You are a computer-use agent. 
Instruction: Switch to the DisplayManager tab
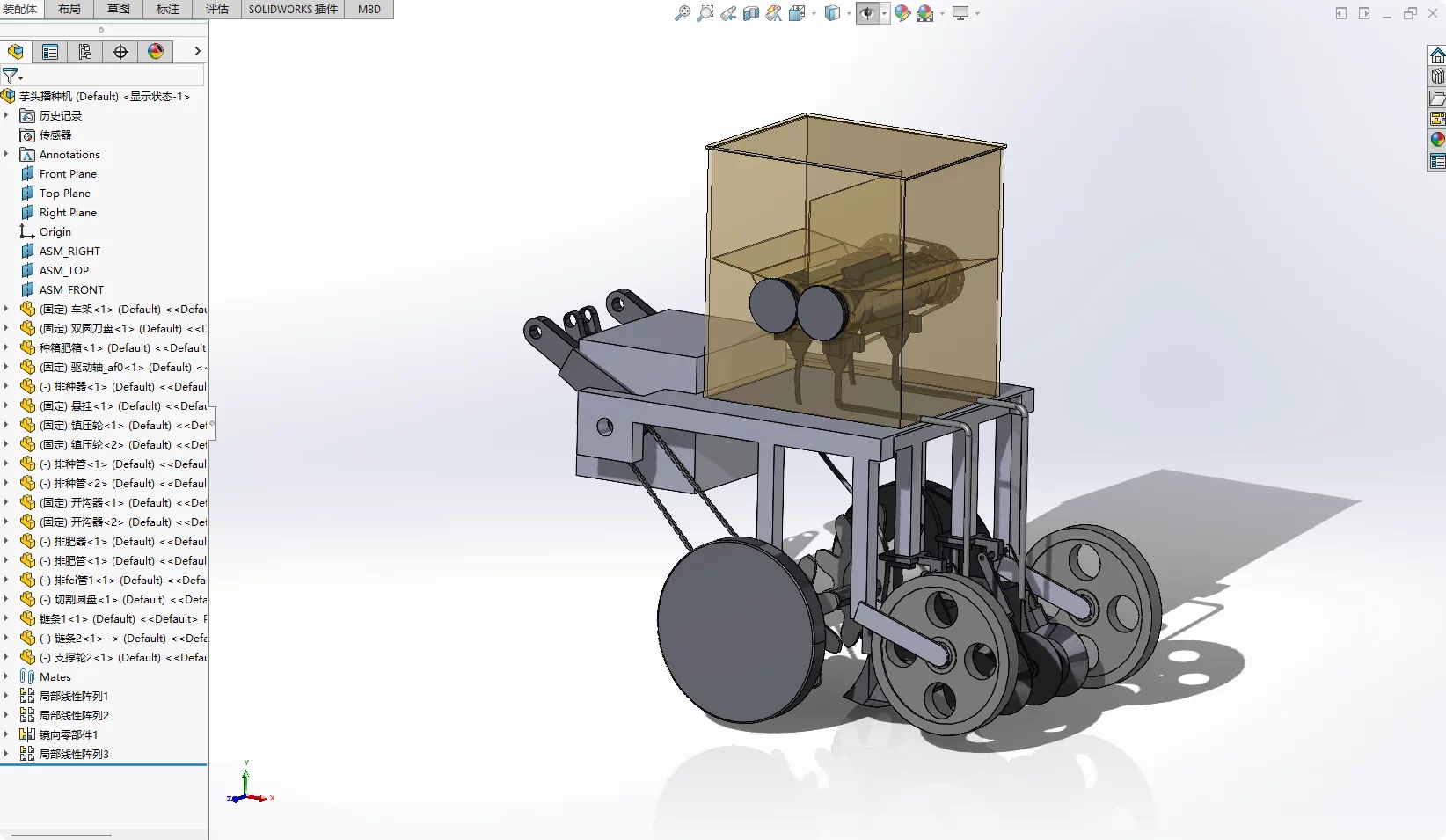pos(156,52)
